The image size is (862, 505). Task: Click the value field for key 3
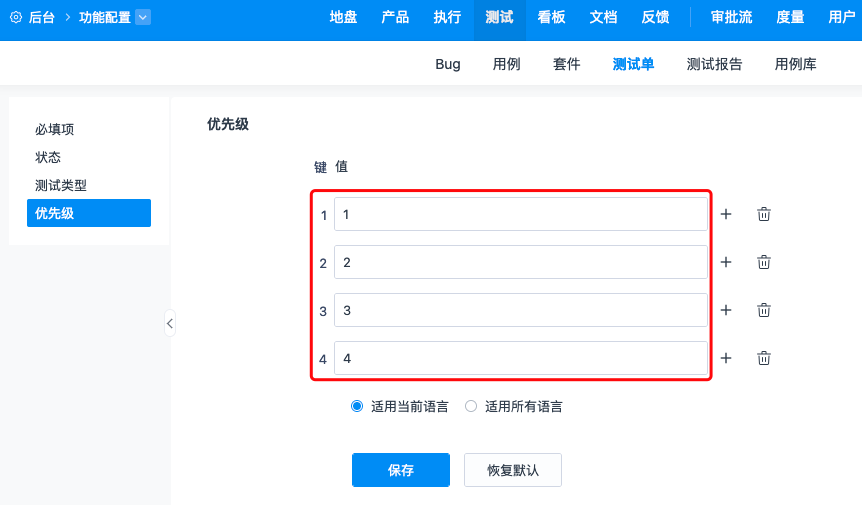[520, 310]
